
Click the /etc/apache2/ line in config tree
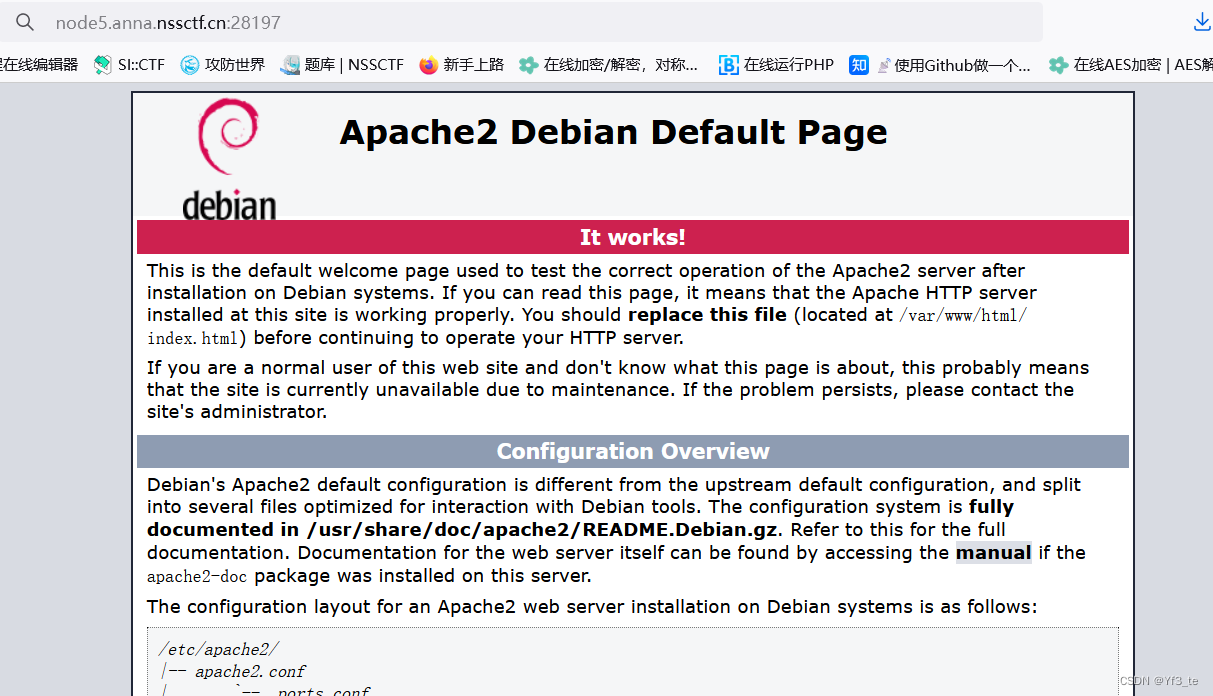pos(218,650)
